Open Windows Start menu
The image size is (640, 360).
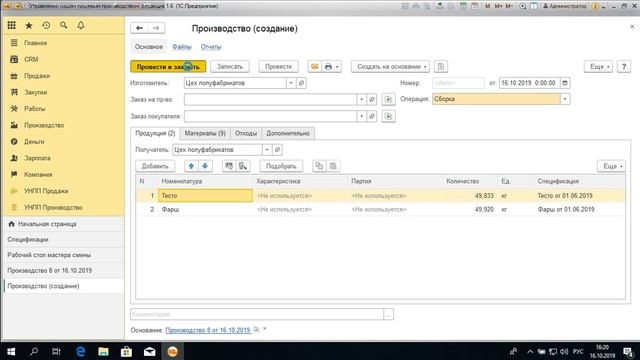point(11,351)
